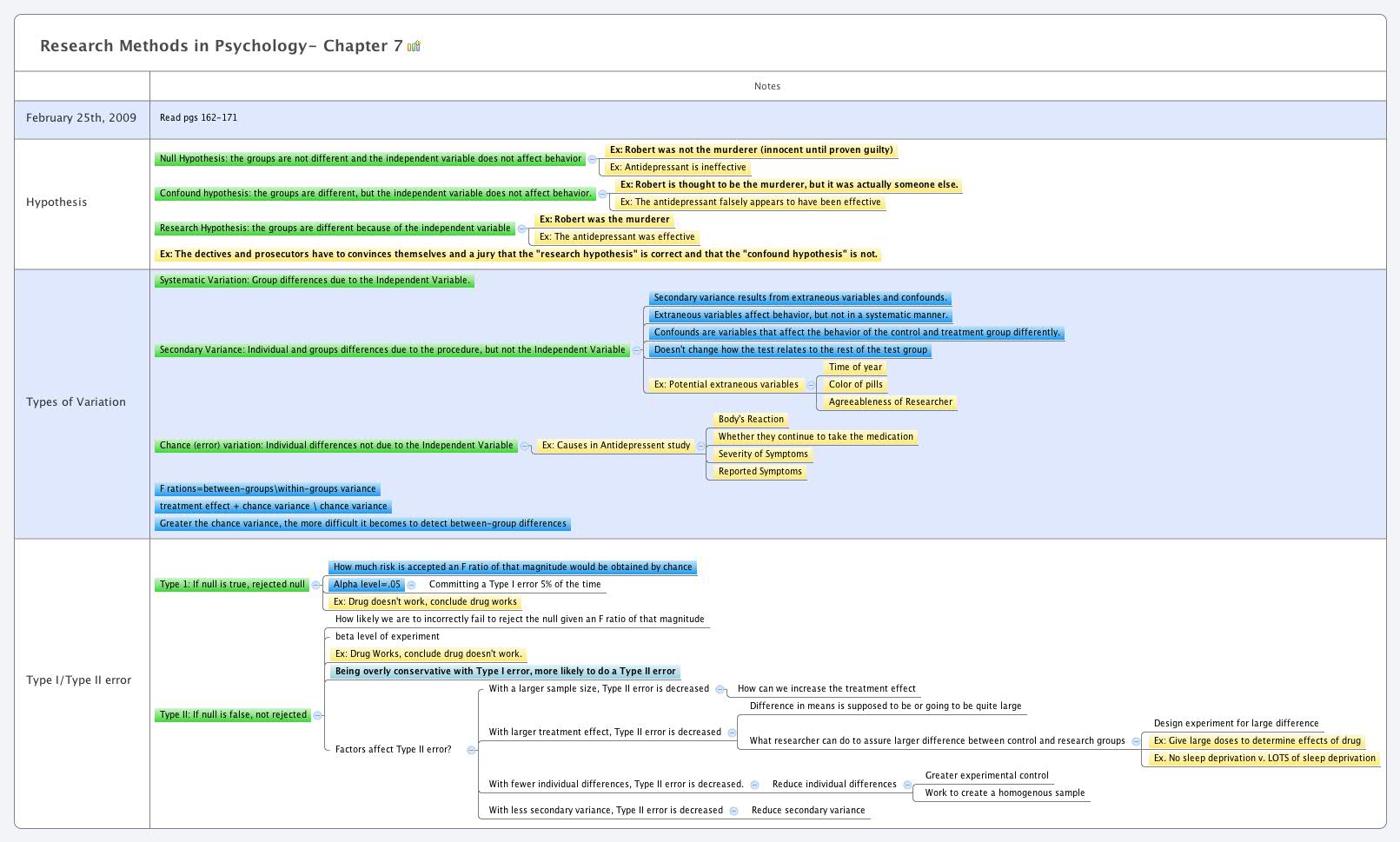Select the Hypothesis row header
This screenshot has width=1400, height=842.
(56, 202)
